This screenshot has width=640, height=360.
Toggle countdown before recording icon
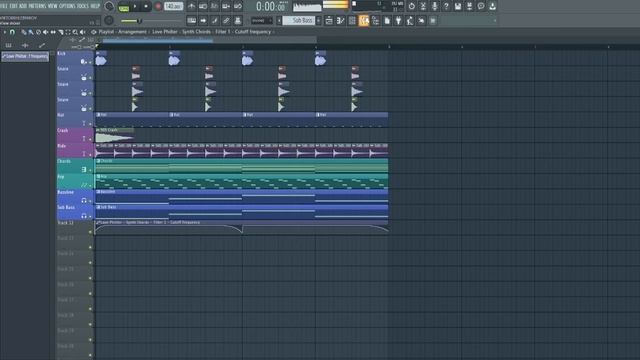[x=214, y=6]
